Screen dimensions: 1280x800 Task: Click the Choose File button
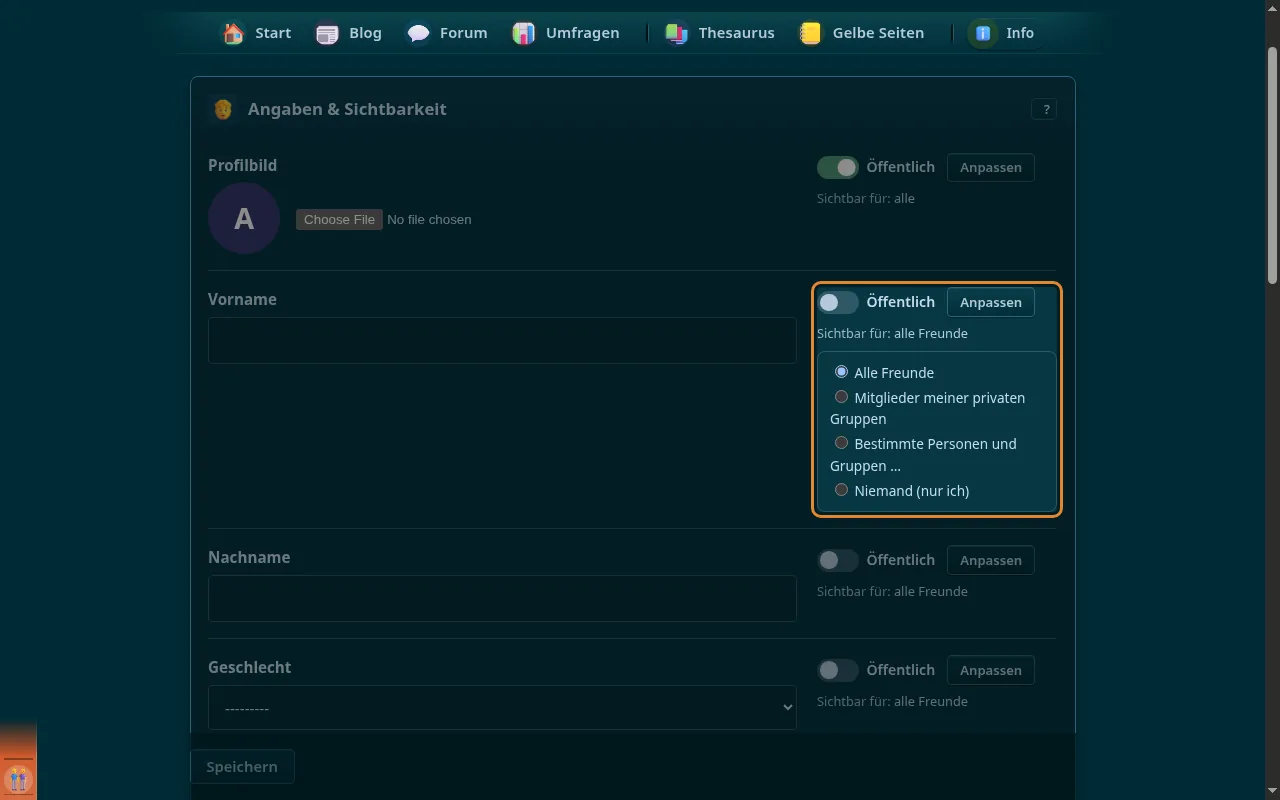(x=339, y=219)
